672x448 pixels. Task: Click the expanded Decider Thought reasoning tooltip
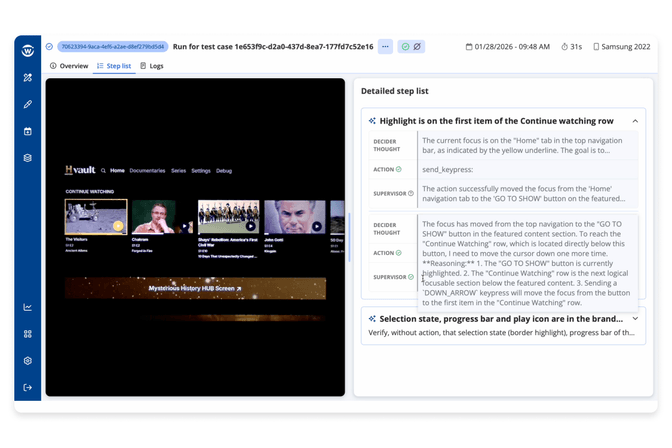(x=527, y=263)
